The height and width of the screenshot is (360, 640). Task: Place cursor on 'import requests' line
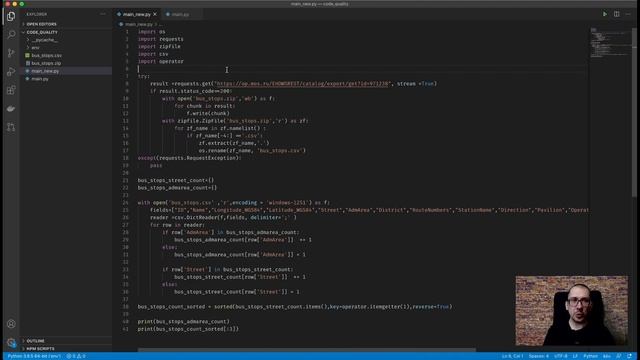click(x=160, y=39)
